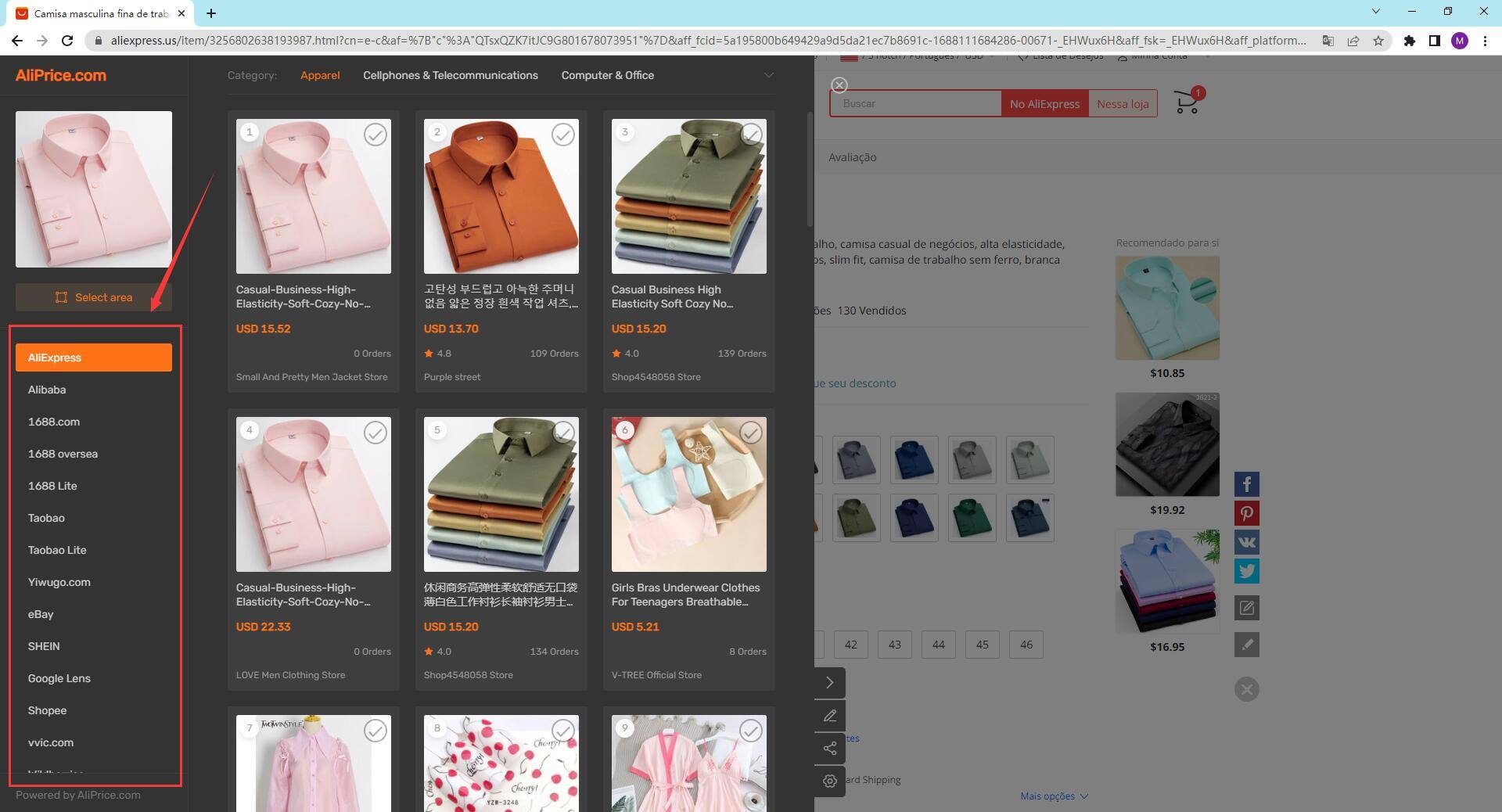Open recommended shirt priced $10.85
Viewport: 1502px width, 812px height.
[1167, 308]
